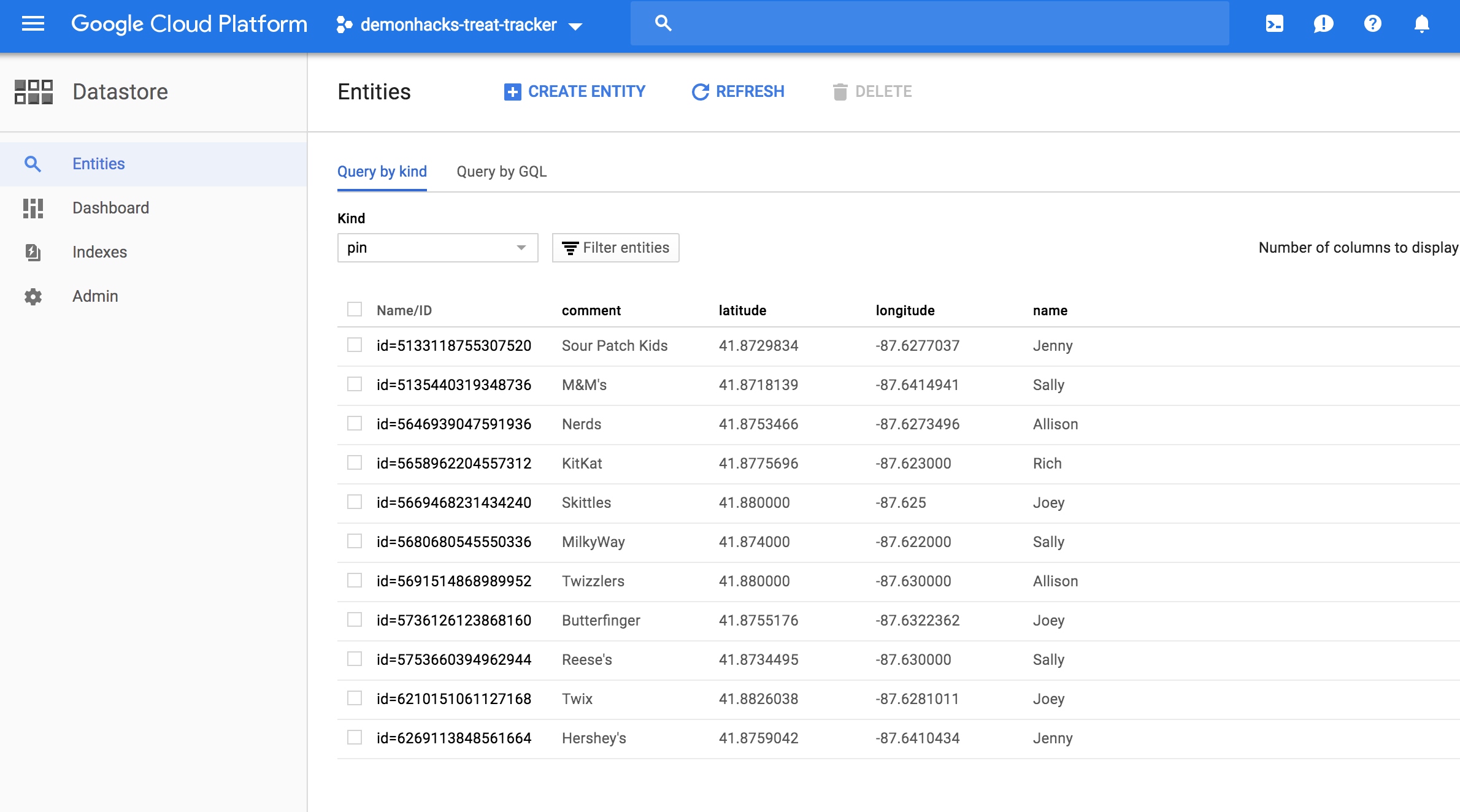Click the Create Entity button
Screen dimensions: 1460x812
575,91
